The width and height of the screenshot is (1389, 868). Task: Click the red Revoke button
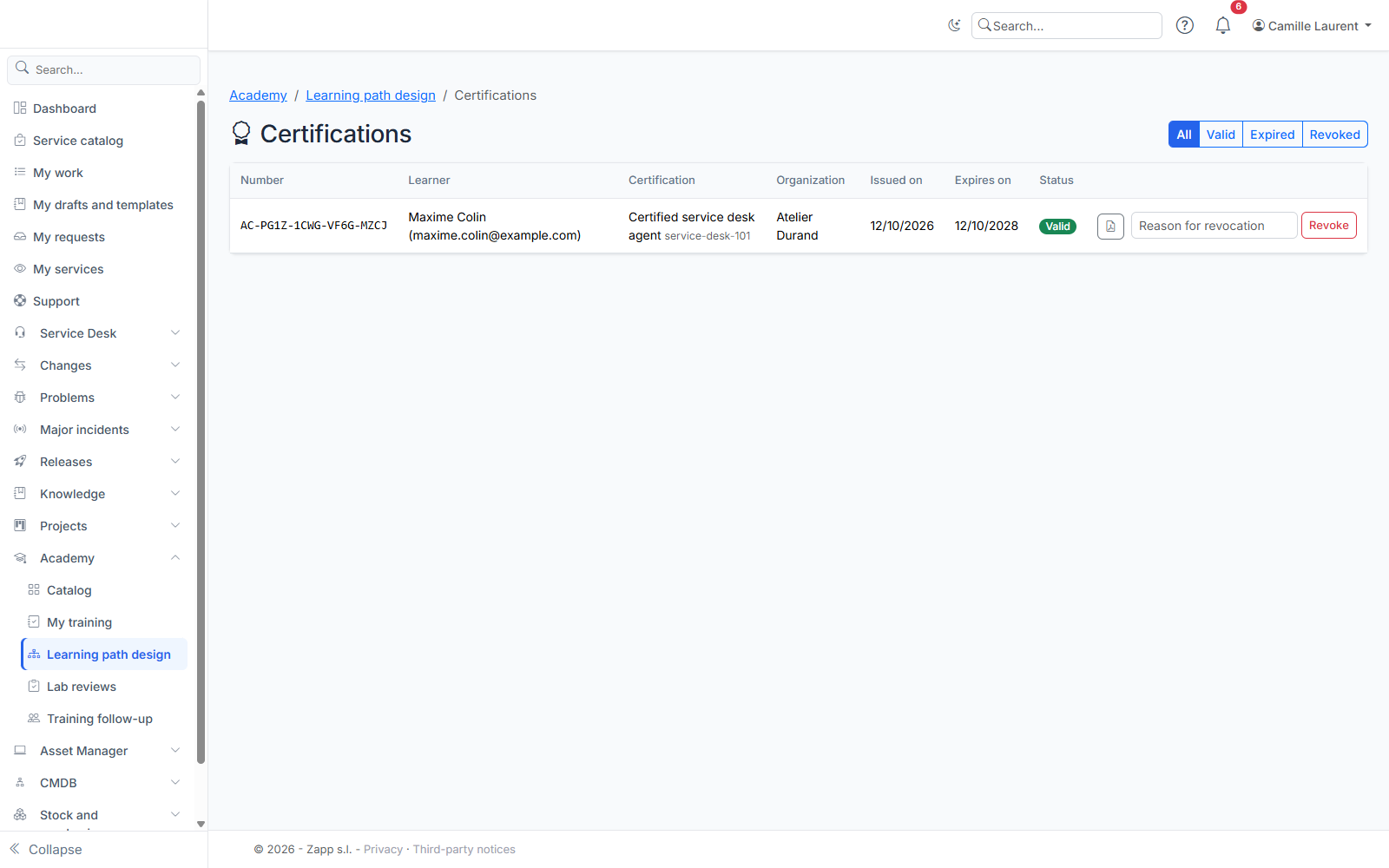tap(1329, 226)
